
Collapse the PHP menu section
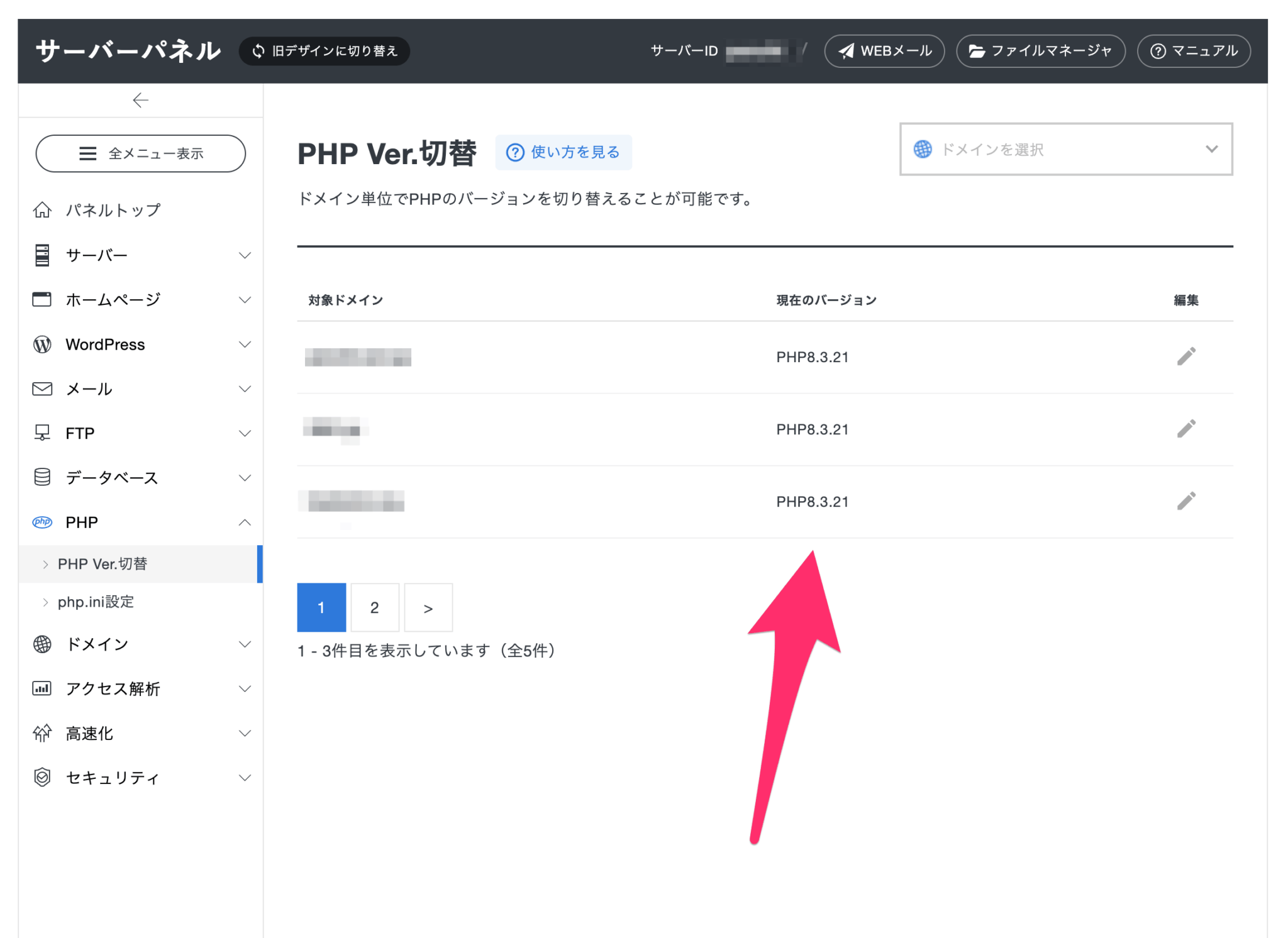point(245,522)
